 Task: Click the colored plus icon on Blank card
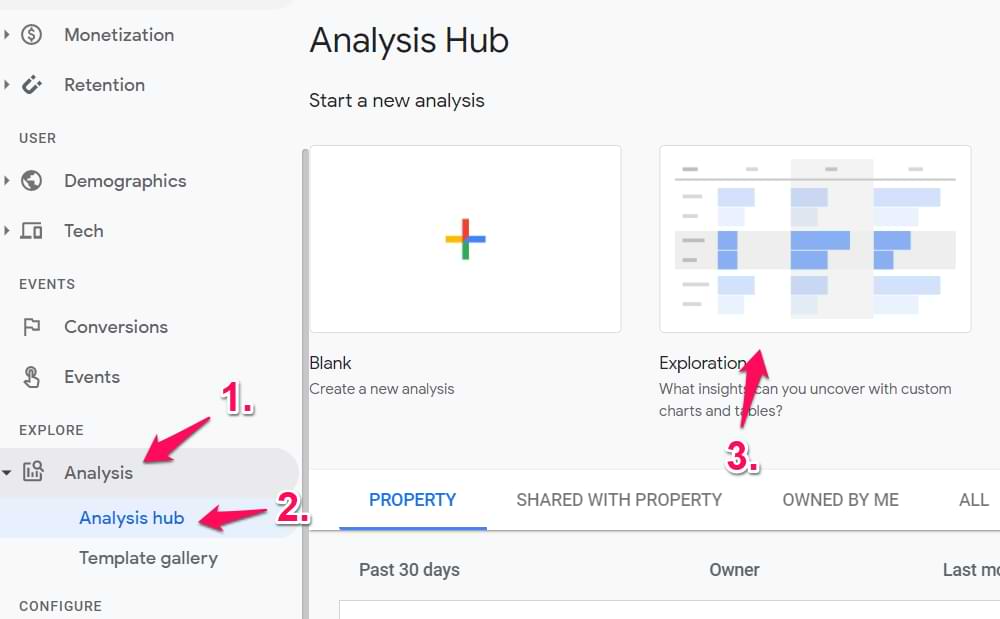[x=465, y=238]
